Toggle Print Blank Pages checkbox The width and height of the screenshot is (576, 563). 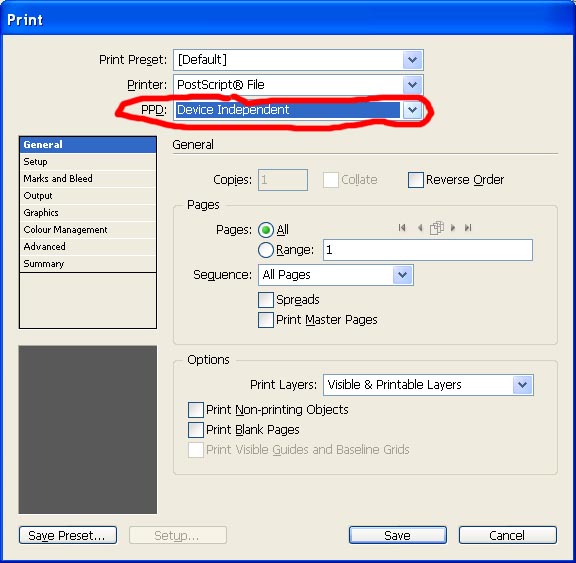click(x=195, y=430)
